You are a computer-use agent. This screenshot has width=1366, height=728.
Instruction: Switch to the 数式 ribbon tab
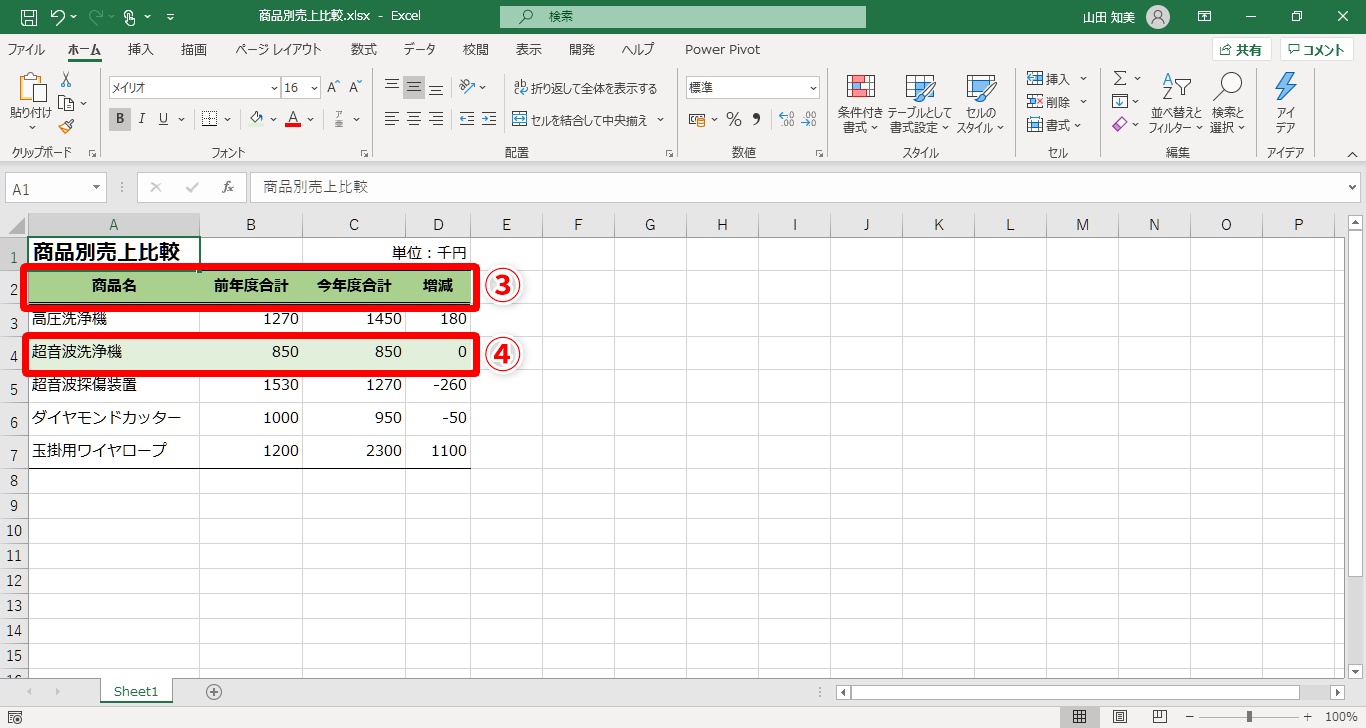pos(363,49)
